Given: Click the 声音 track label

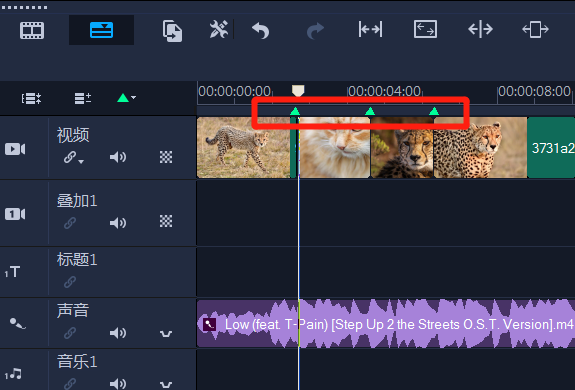Looking at the screenshot, I should 73,310.
